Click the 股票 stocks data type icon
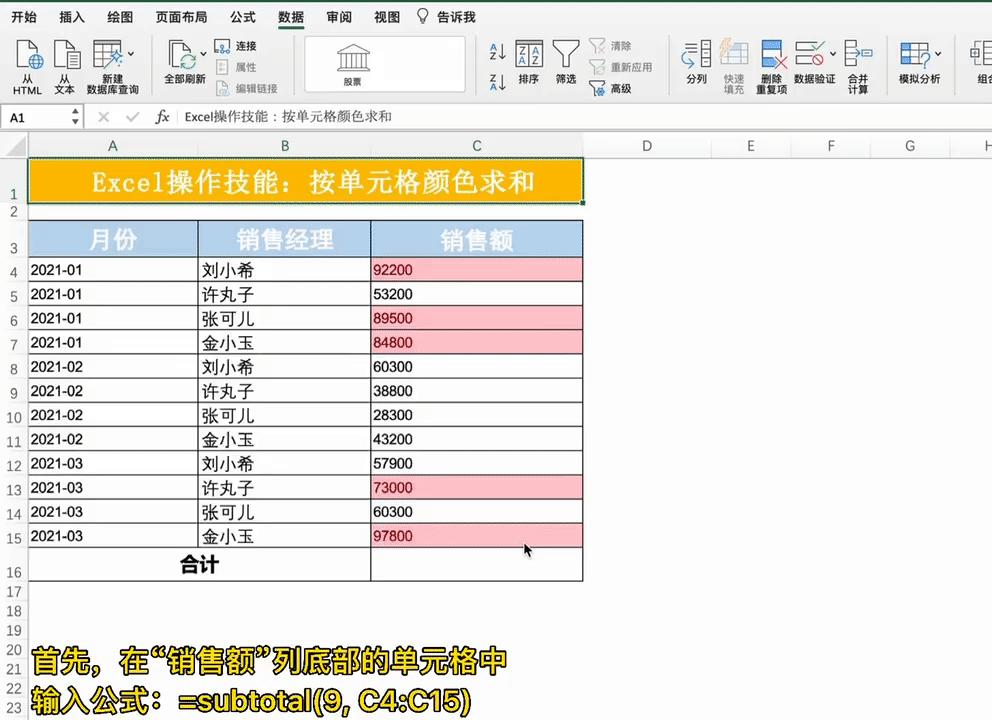 click(x=355, y=58)
